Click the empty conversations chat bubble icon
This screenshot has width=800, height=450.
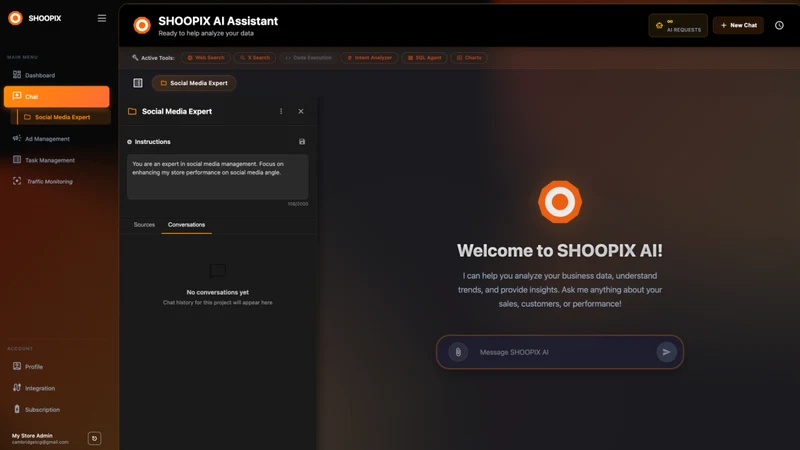(x=217, y=271)
